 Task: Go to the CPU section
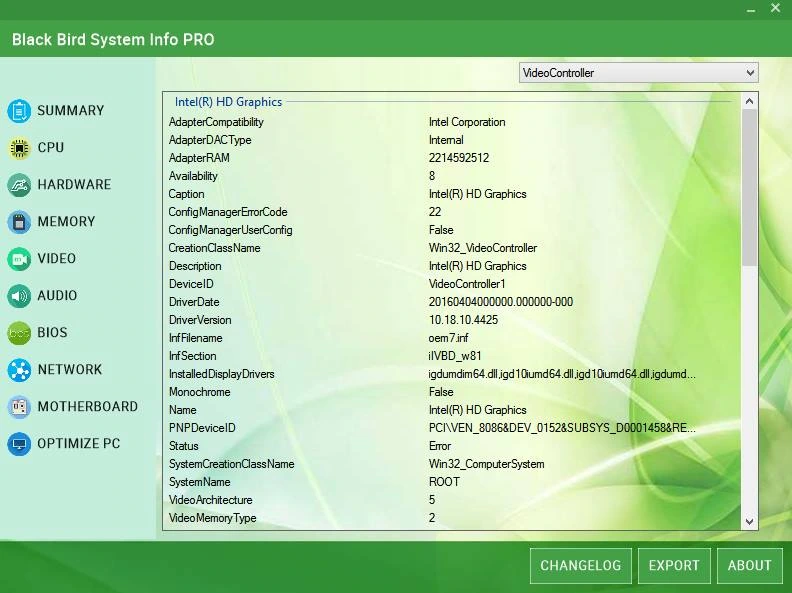click(x=51, y=147)
